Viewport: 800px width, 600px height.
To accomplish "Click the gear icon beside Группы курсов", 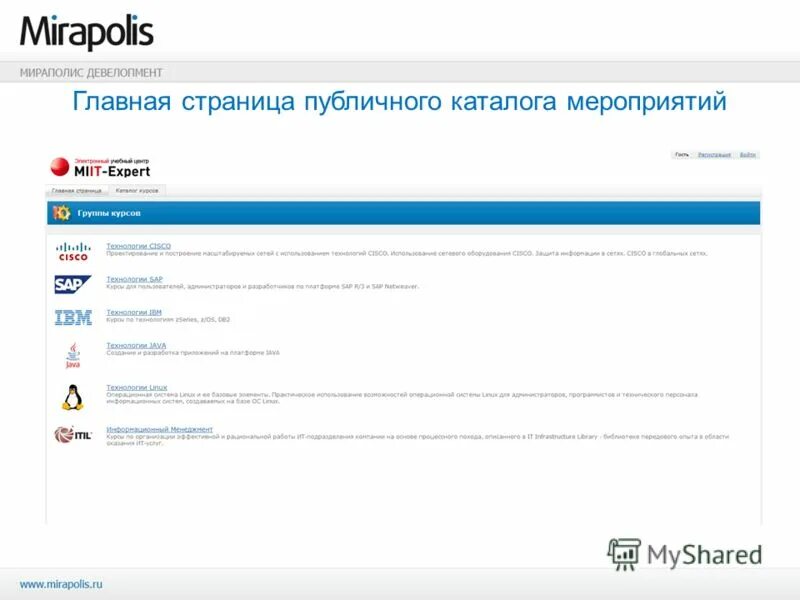I will click(62, 213).
